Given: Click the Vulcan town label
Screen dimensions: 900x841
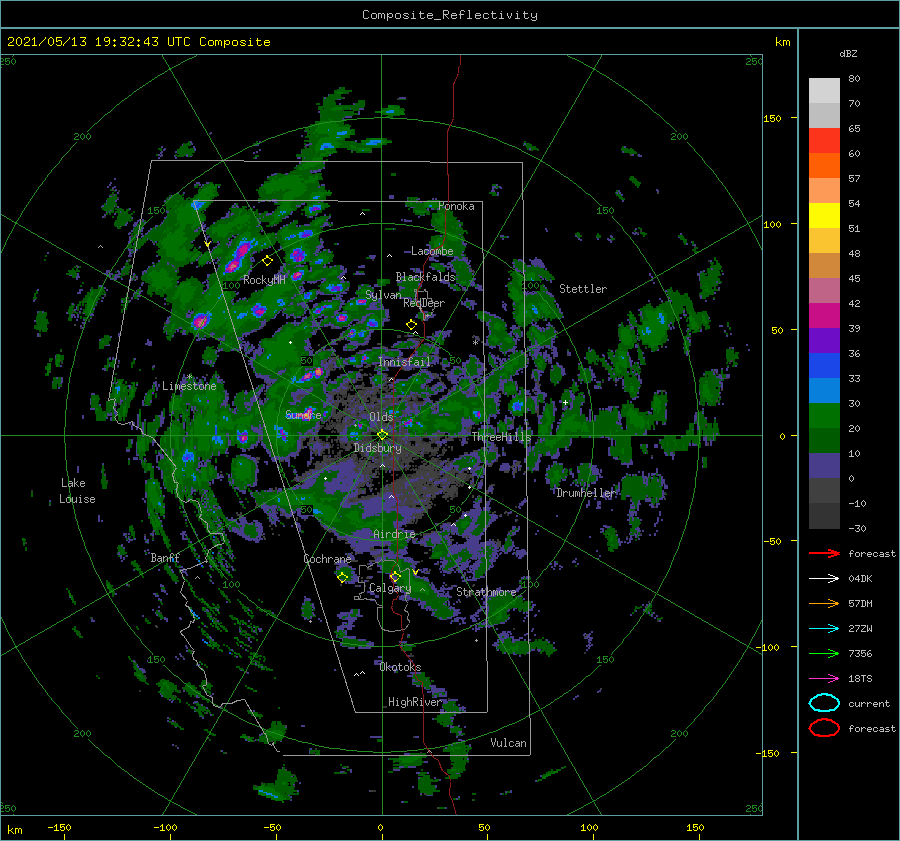Looking at the screenshot, I should coord(508,743).
